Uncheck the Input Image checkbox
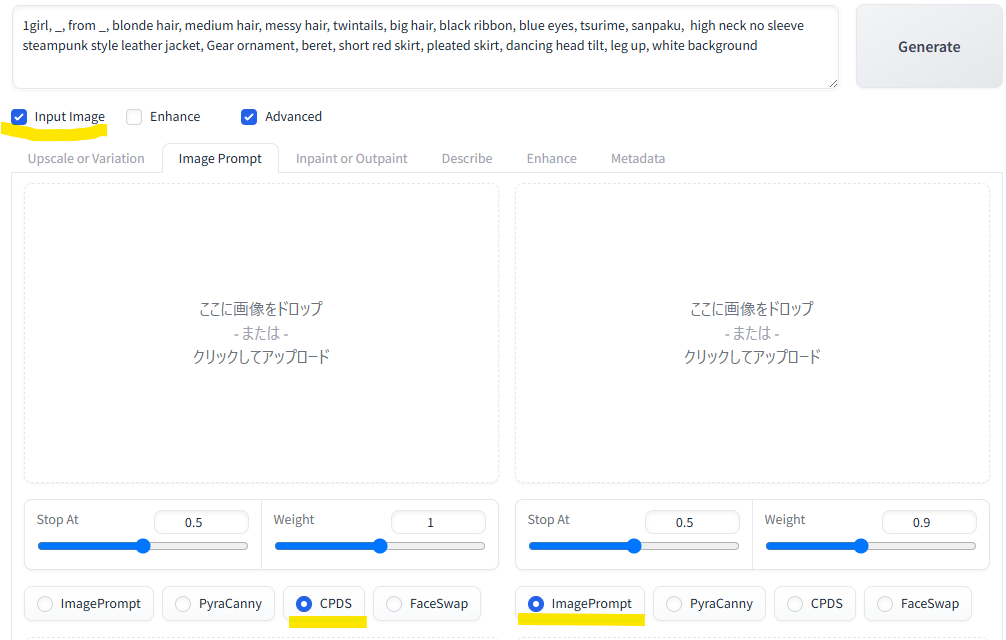 tap(19, 117)
